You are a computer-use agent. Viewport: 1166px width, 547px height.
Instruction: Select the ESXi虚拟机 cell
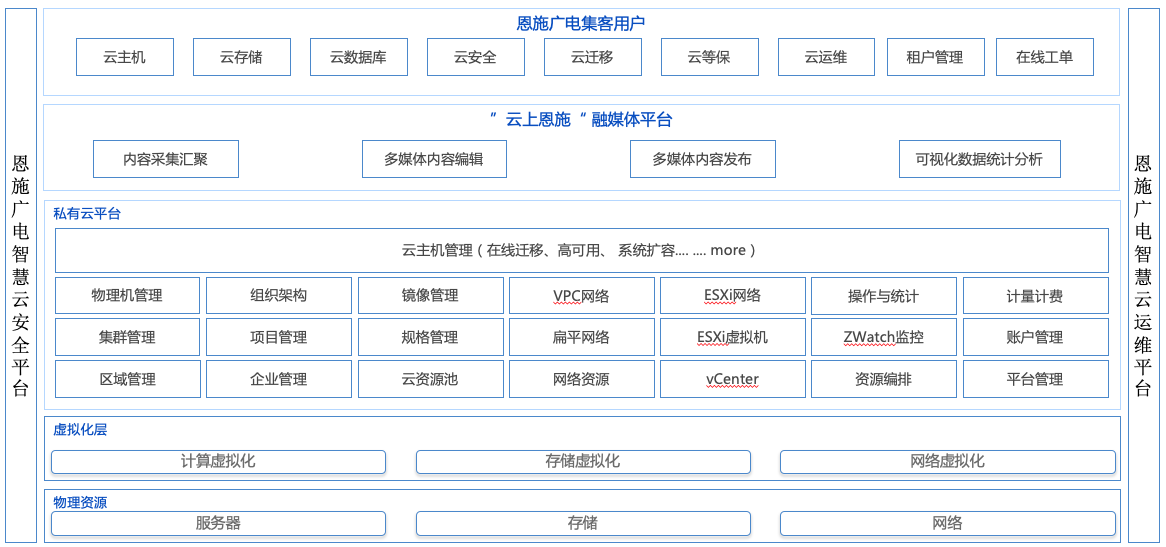(732, 338)
